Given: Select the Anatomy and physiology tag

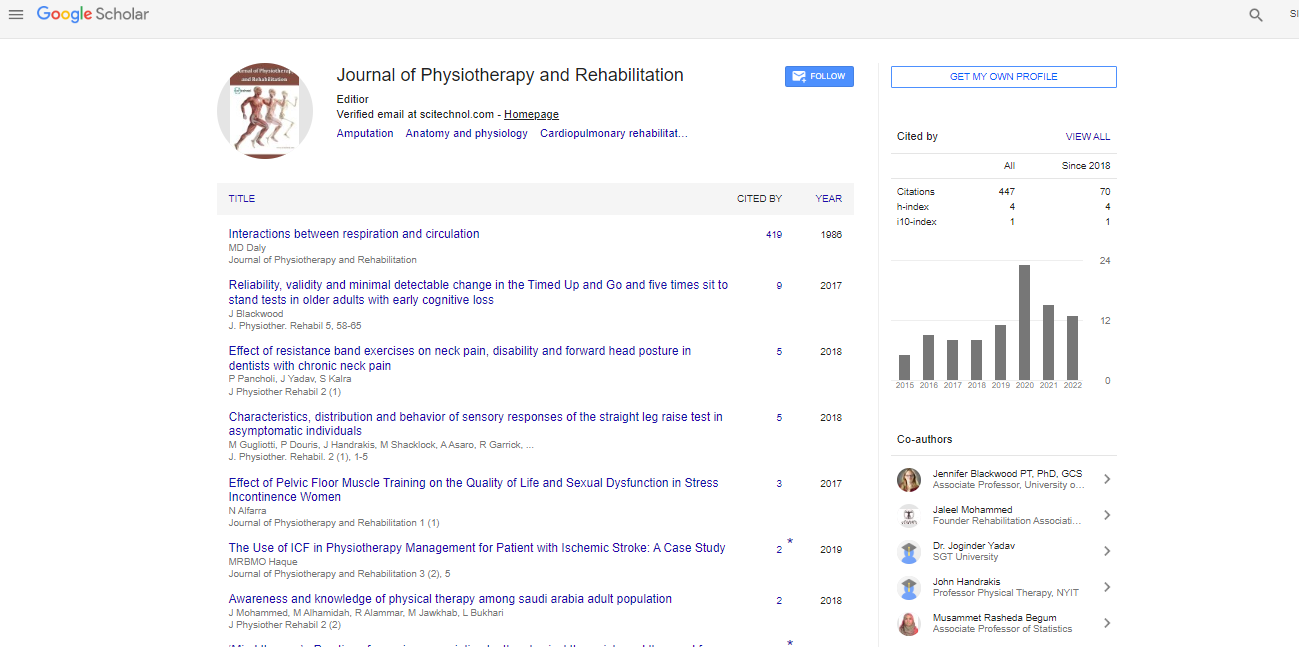Looking at the screenshot, I should coord(467,134).
